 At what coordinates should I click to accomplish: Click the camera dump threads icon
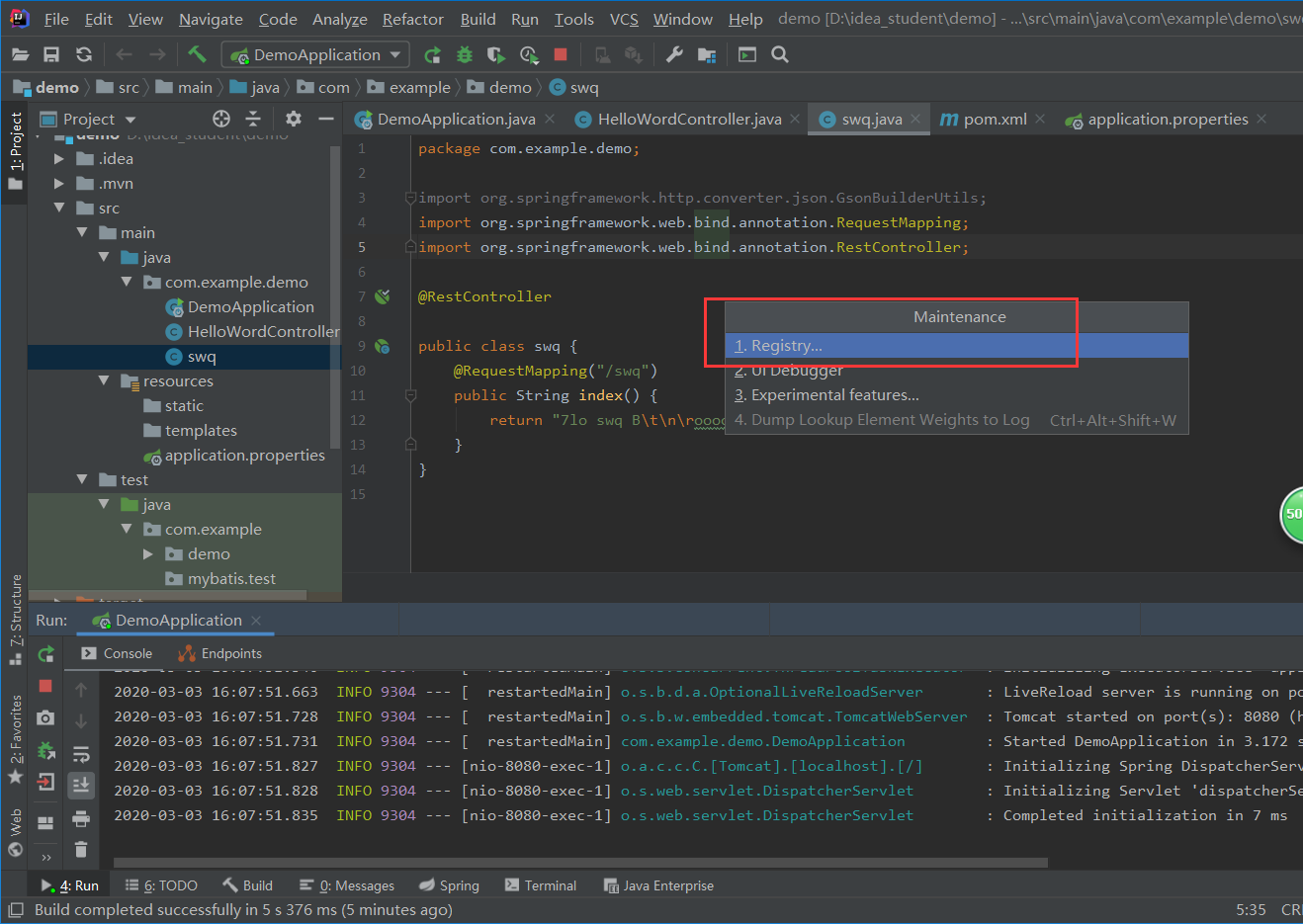(45, 718)
